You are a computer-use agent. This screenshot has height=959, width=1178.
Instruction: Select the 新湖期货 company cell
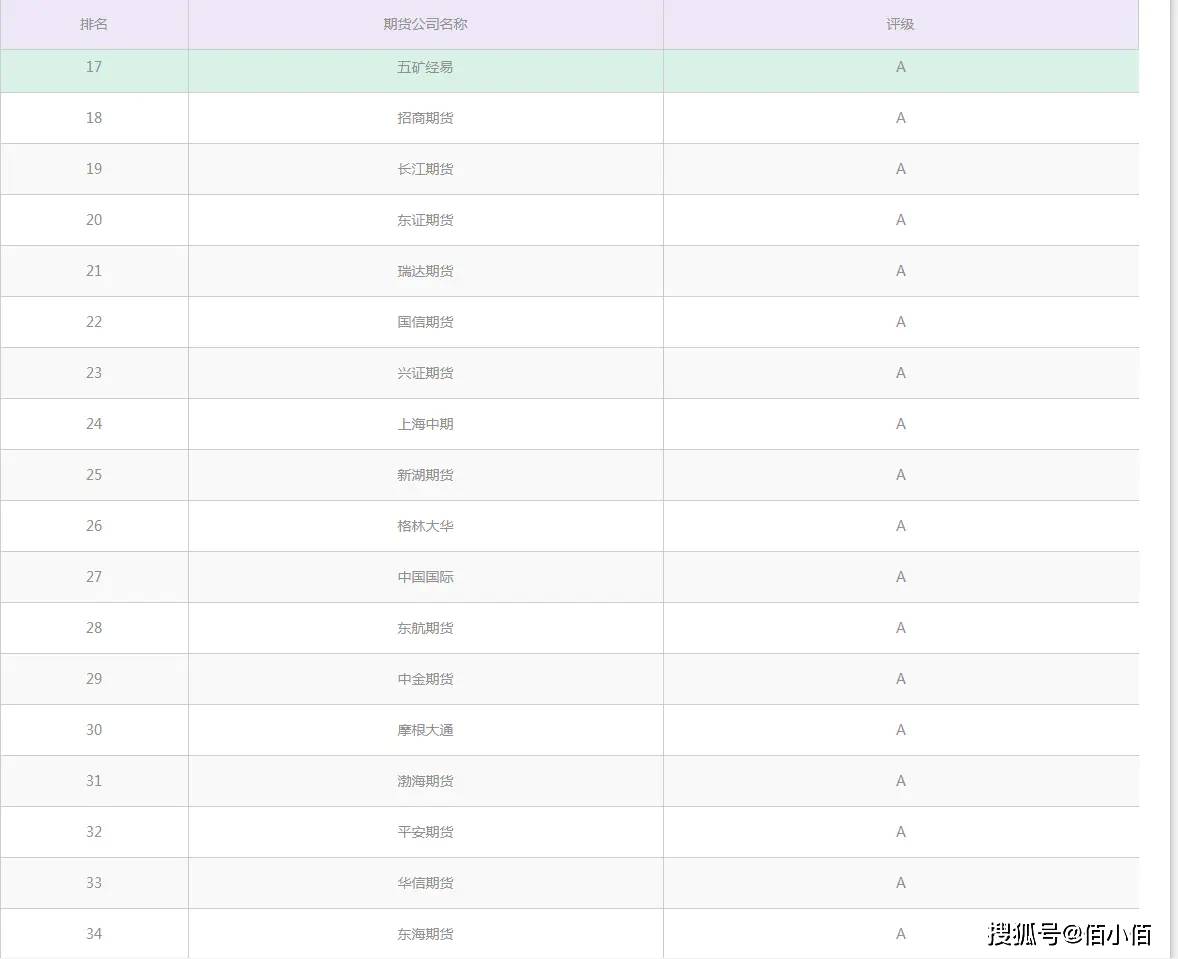point(425,476)
